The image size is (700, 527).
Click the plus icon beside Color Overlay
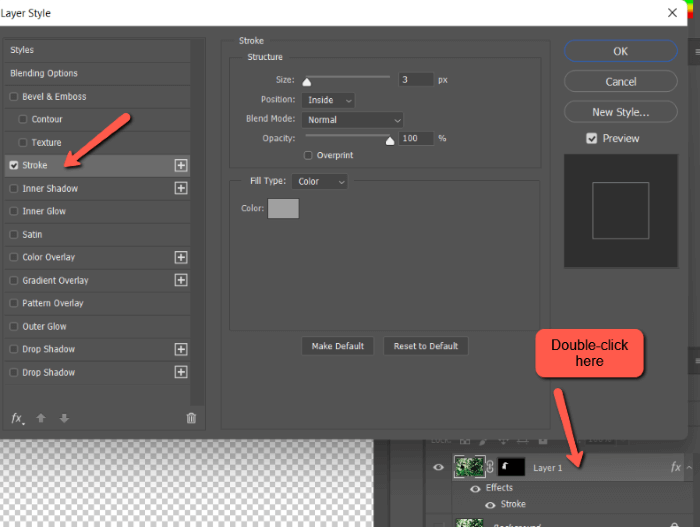[181, 257]
